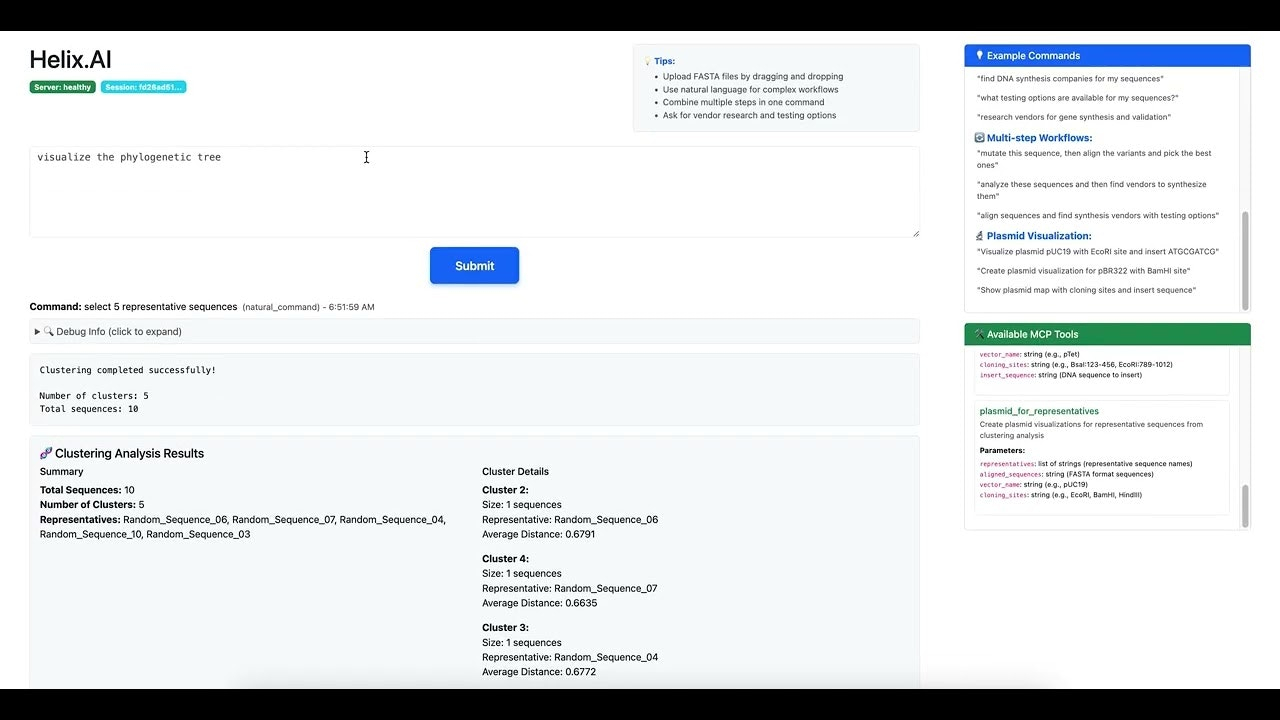Click example 'analyze these sequences and then find vendors'

pyautogui.click(x=1092, y=190)
